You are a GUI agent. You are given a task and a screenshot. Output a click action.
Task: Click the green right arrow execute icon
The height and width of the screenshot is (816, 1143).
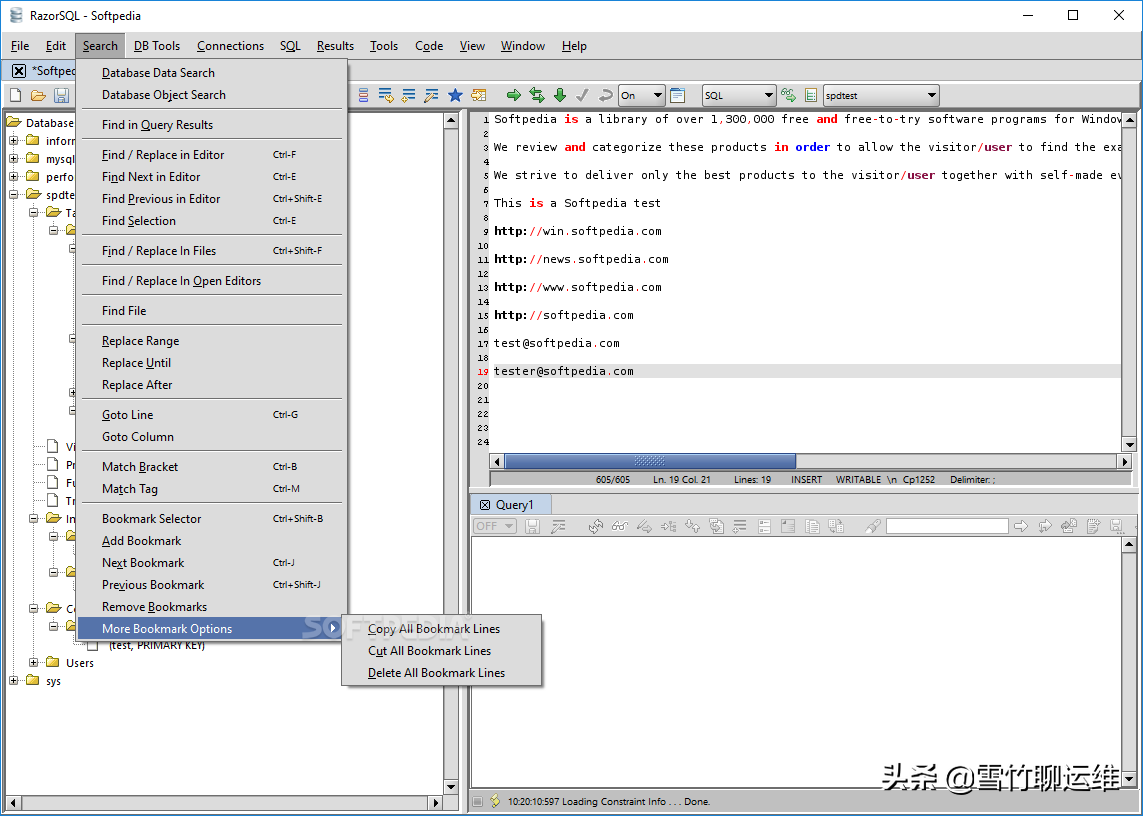(513, 95)
